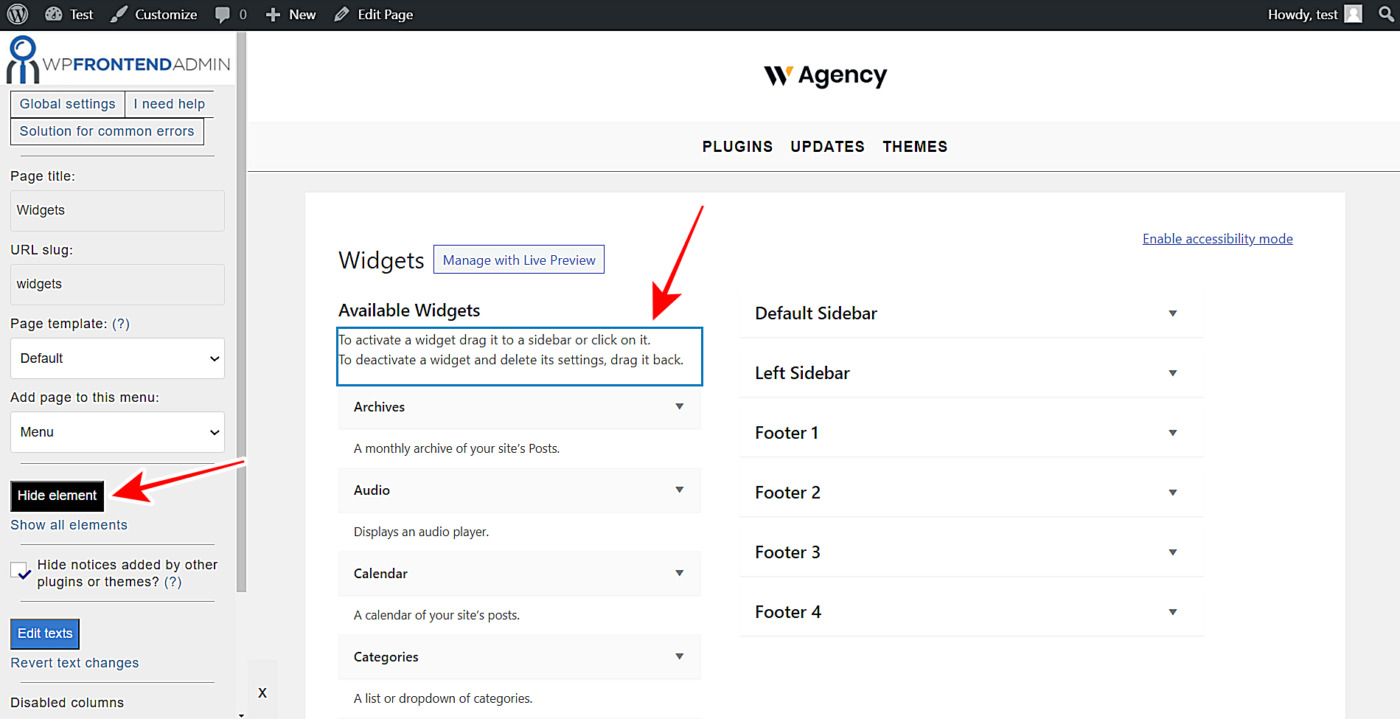Click Enable accessibility mode link
The width and height of the screenshot is (1400, 719).
[1217, 239]
